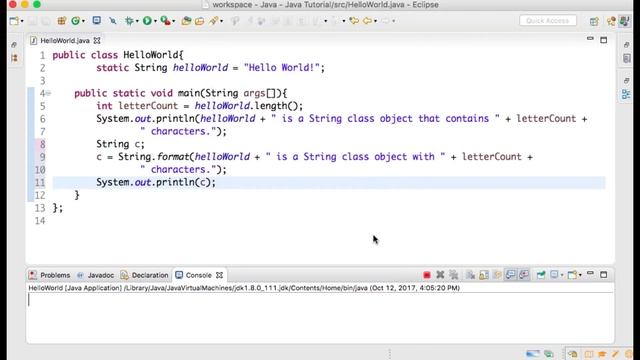This screenshot has height=360, width=640.
Task: Expand the Back history dropdown arrow
Action: (x=376, y=21)
